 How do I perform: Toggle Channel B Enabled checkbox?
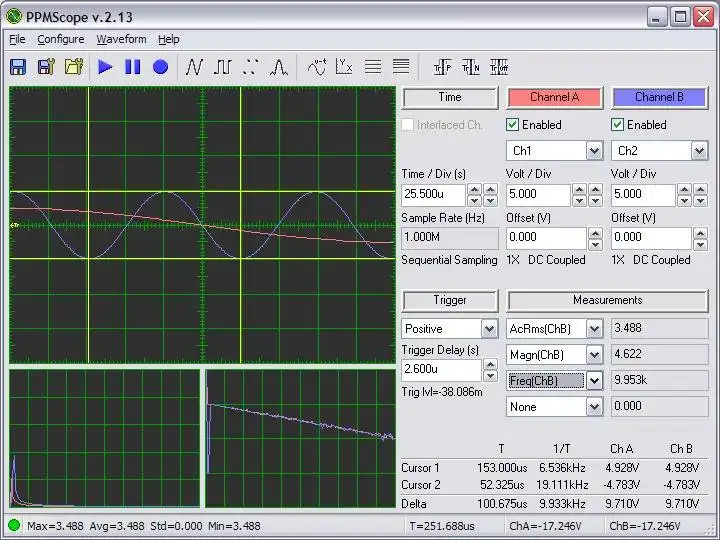point(617,125)
